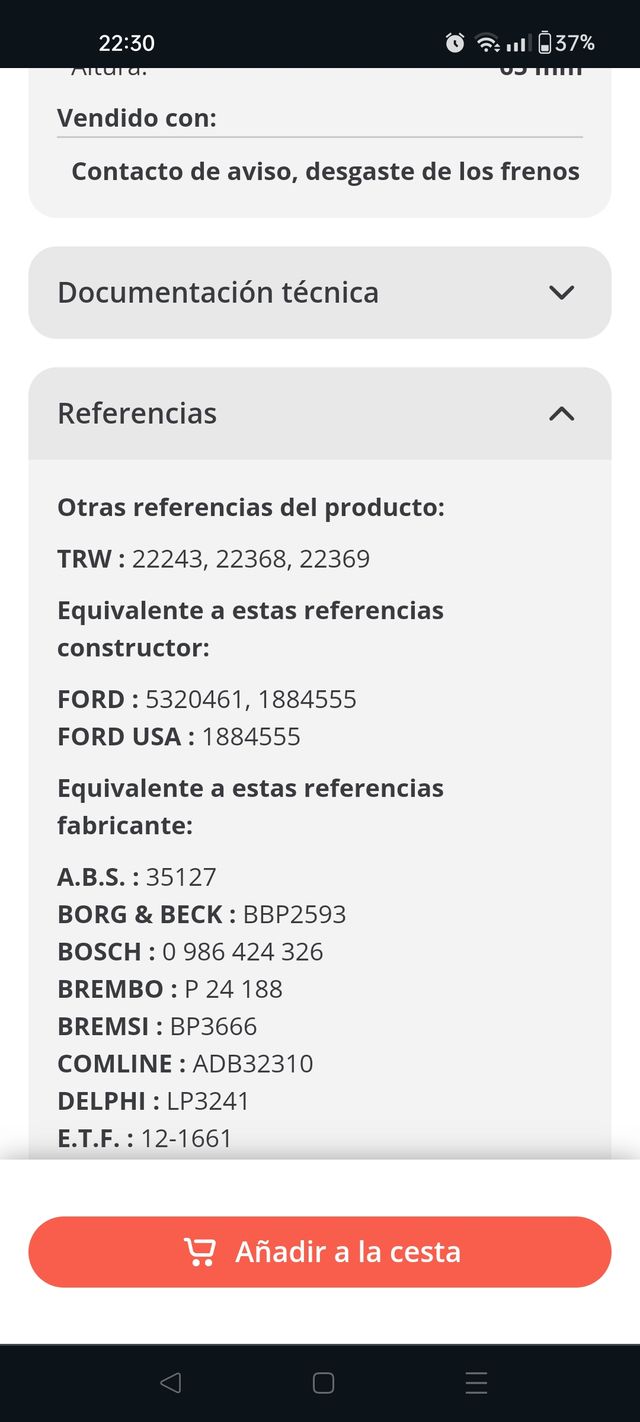Click the shopping cart icon

pyautogui.click(x=200, y=1252)
